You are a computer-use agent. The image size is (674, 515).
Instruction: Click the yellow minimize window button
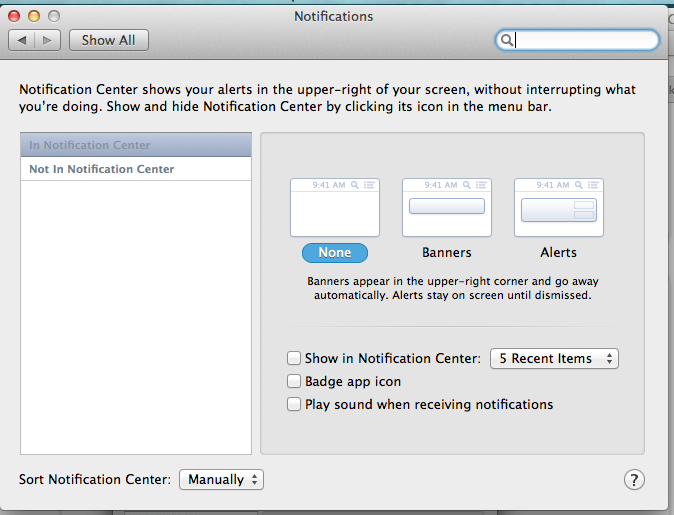click(34, 17)
